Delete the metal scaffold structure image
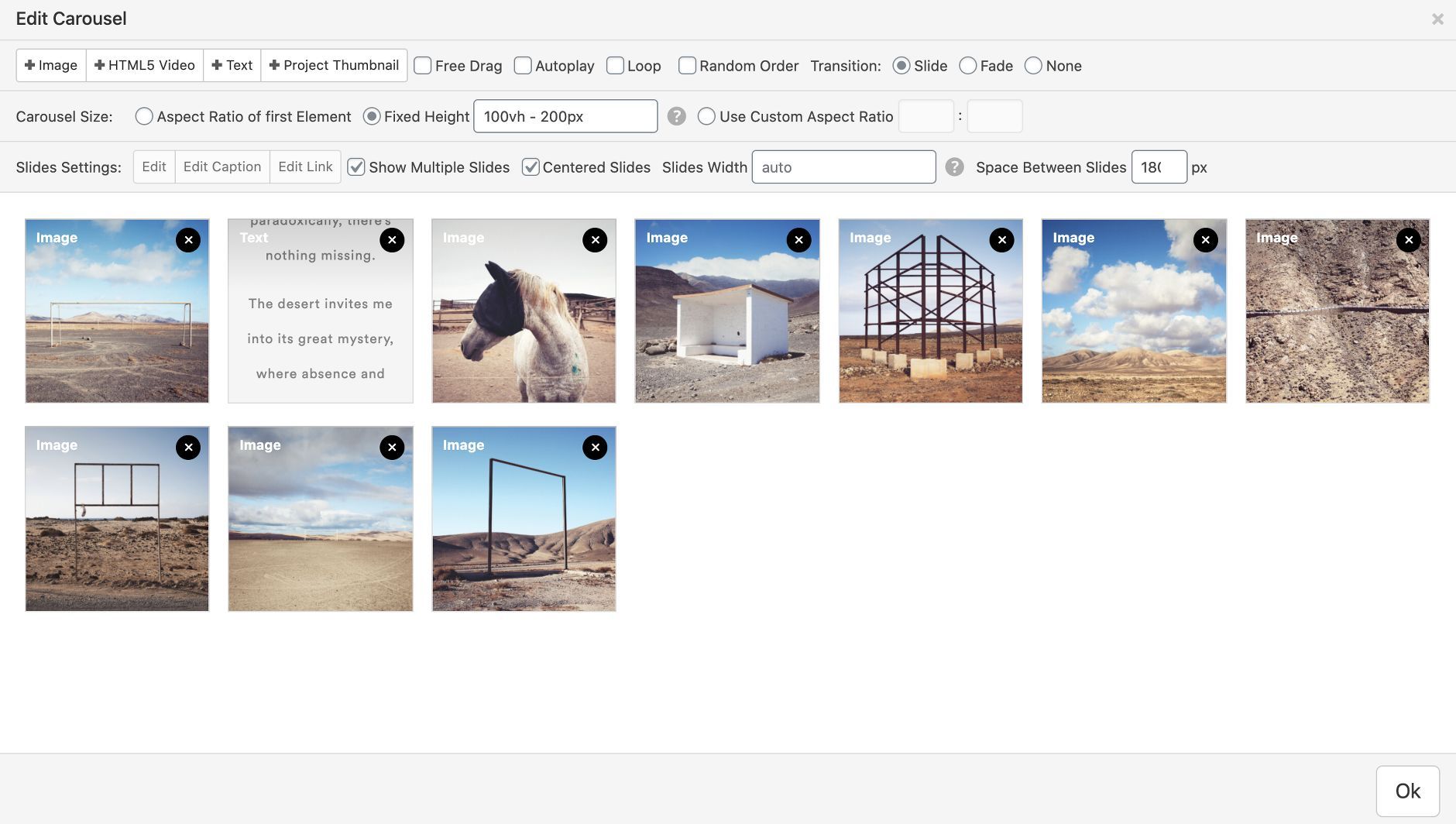 click(1001, 240)
